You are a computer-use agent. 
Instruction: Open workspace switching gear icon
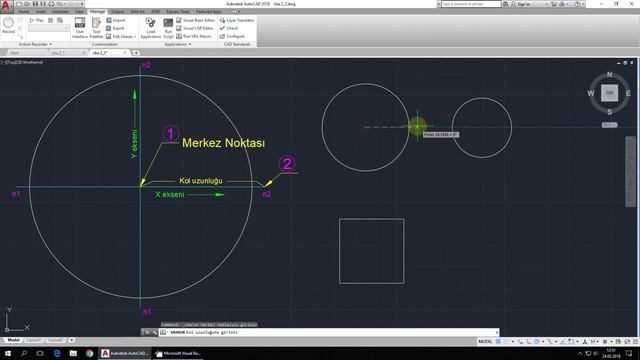pos(605,341)
